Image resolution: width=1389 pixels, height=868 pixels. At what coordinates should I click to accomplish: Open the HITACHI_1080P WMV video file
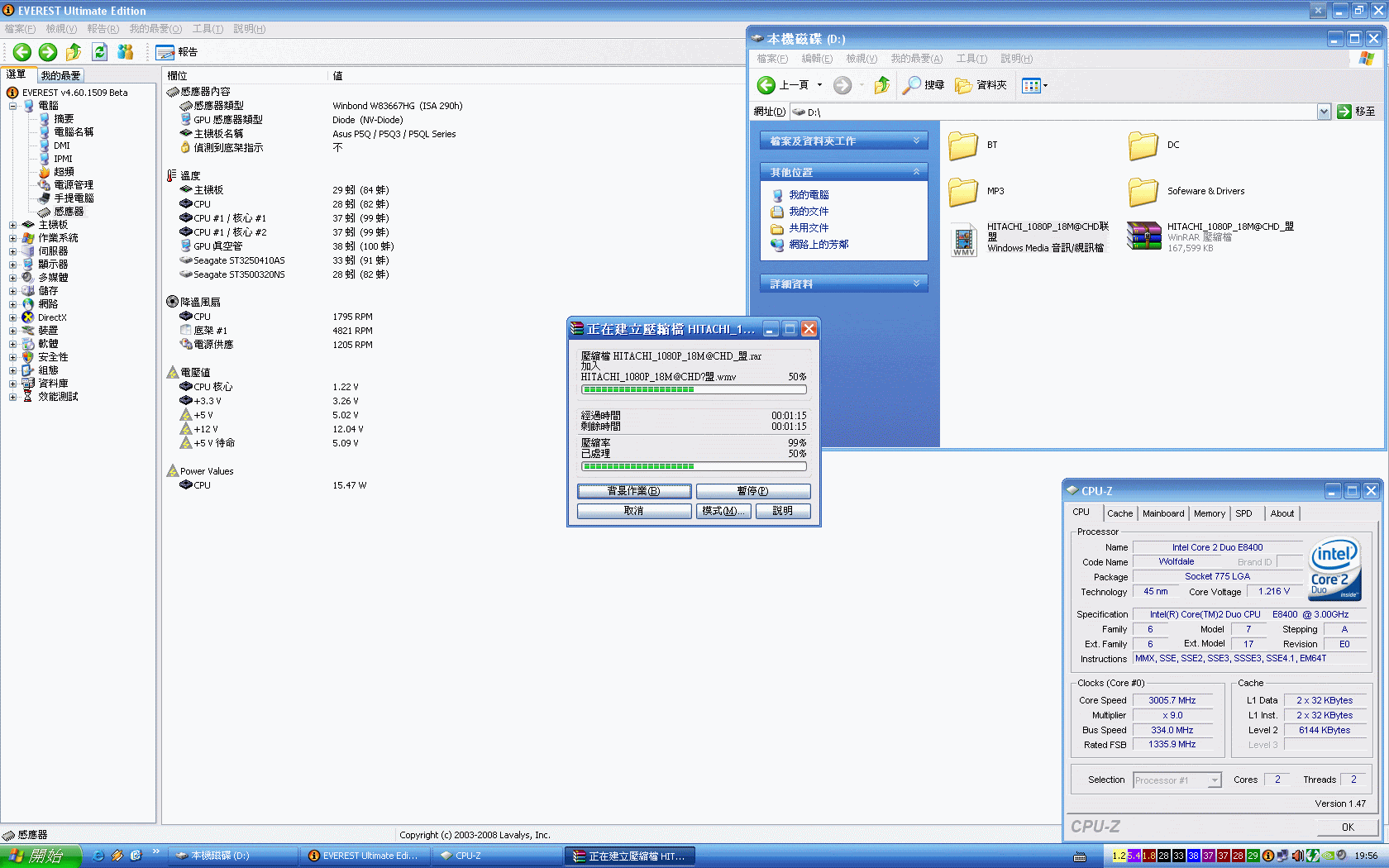(x=964, y=239)
